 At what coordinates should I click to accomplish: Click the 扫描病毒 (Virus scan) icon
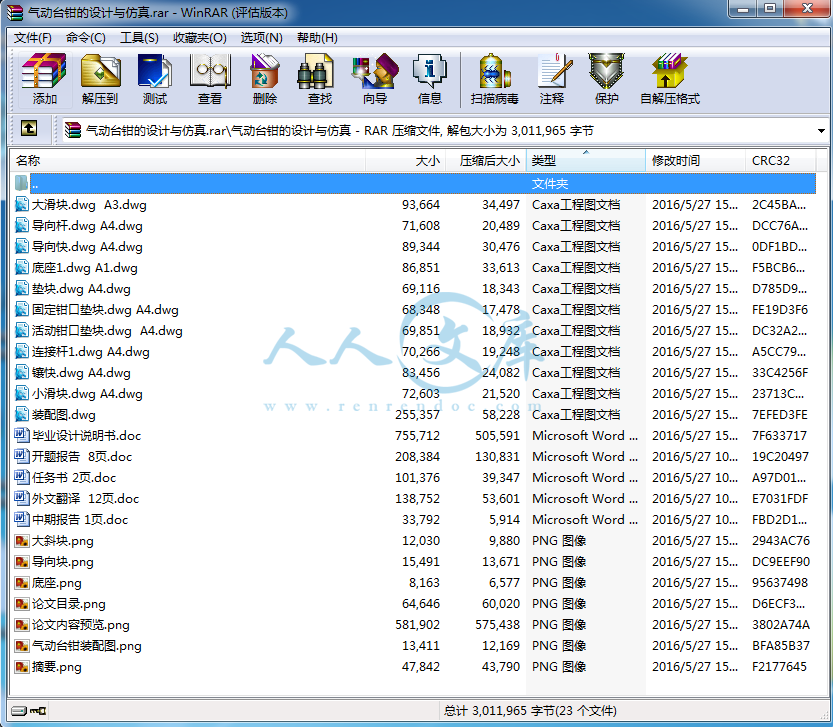[495, 79]
